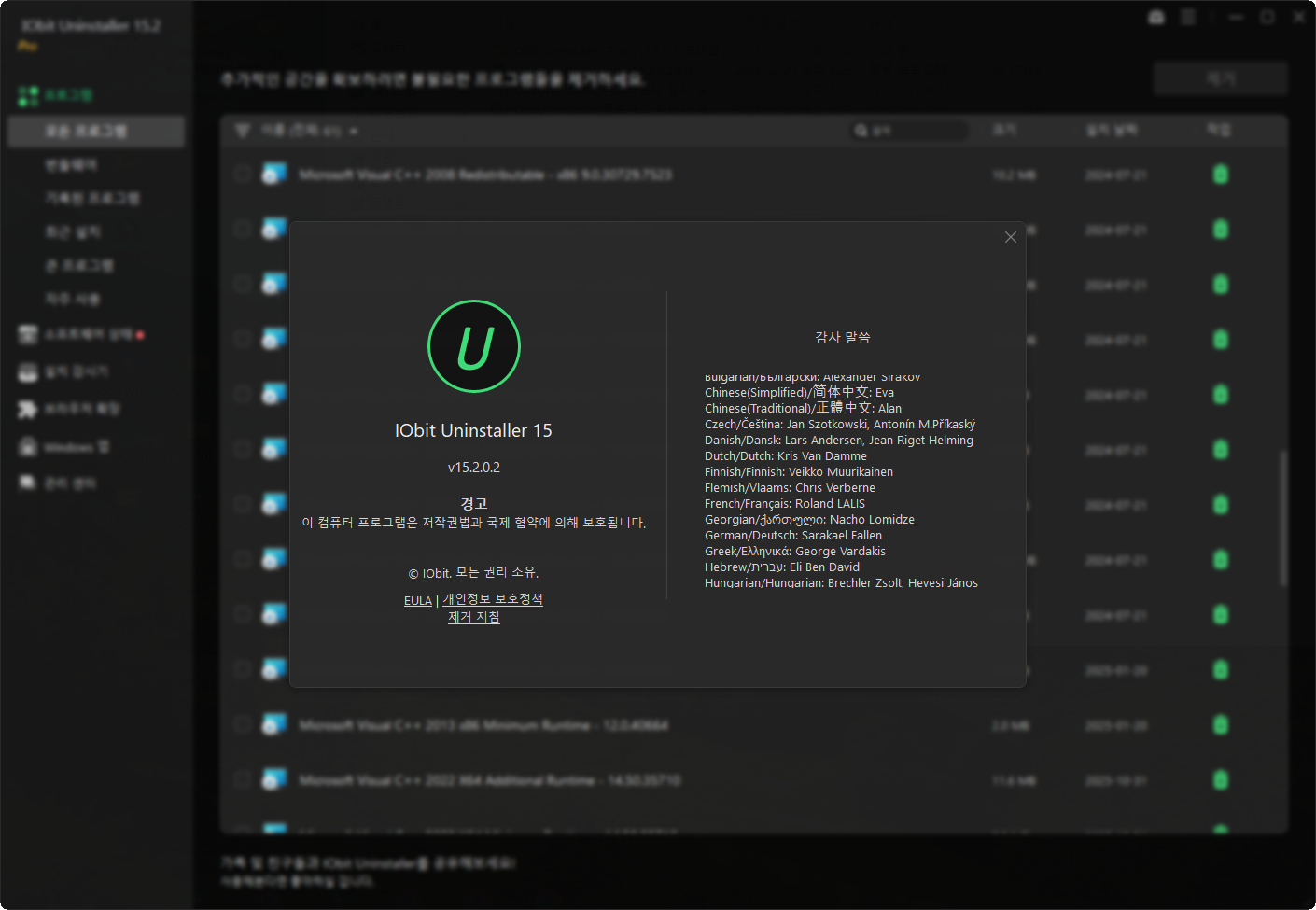Image resolution: width=1316 pixels, height=910 pixels.
Task: Open Software Health icon with red dot
Action: tap(28, 334)
